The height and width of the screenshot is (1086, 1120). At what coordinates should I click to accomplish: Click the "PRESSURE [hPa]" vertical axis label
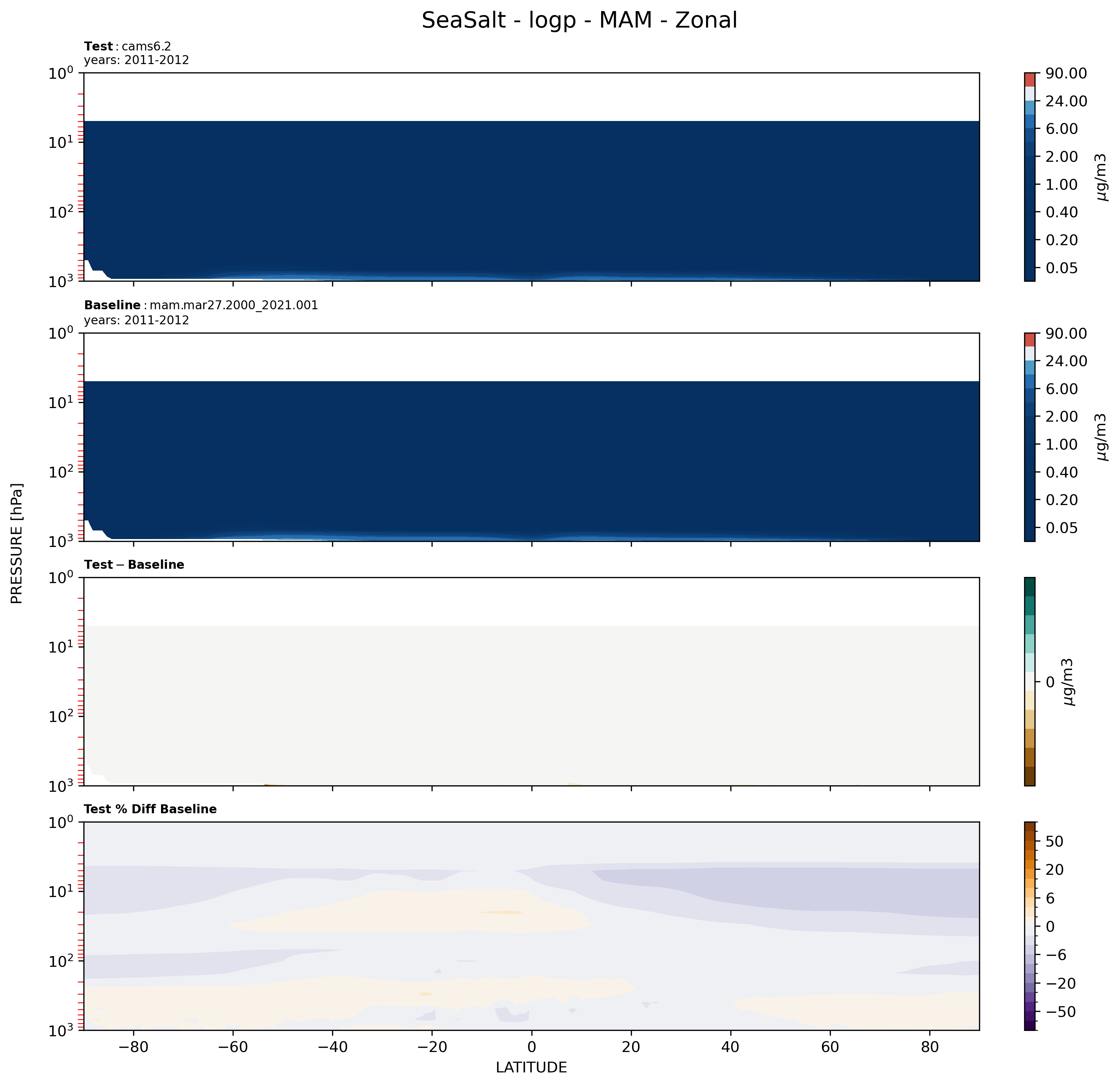17,543
